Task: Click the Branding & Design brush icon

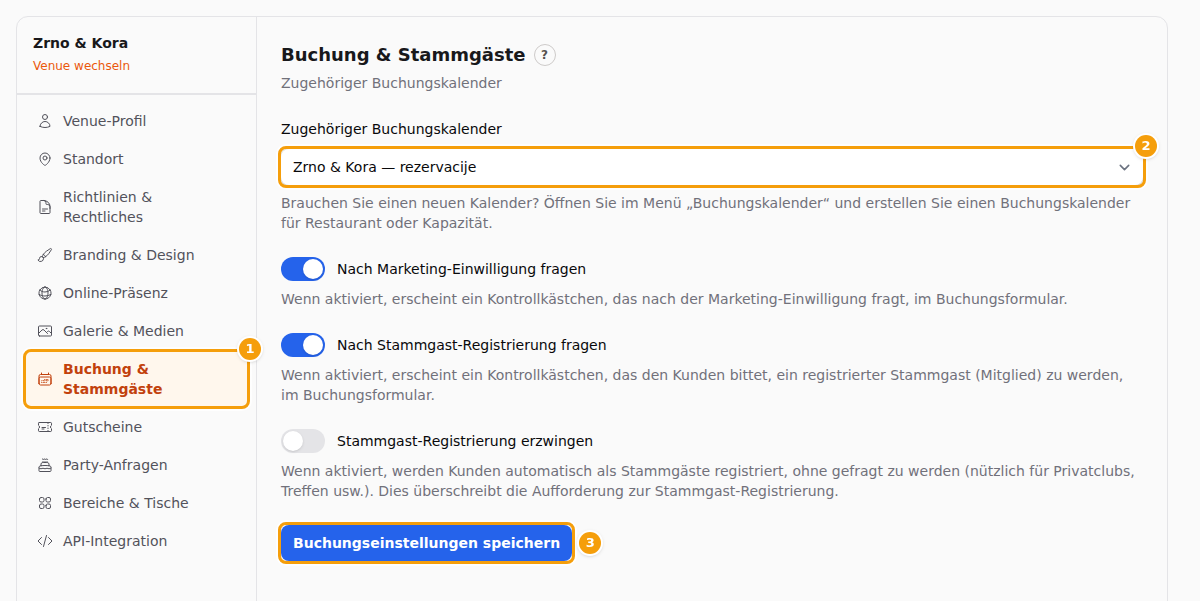Action: 44,255
